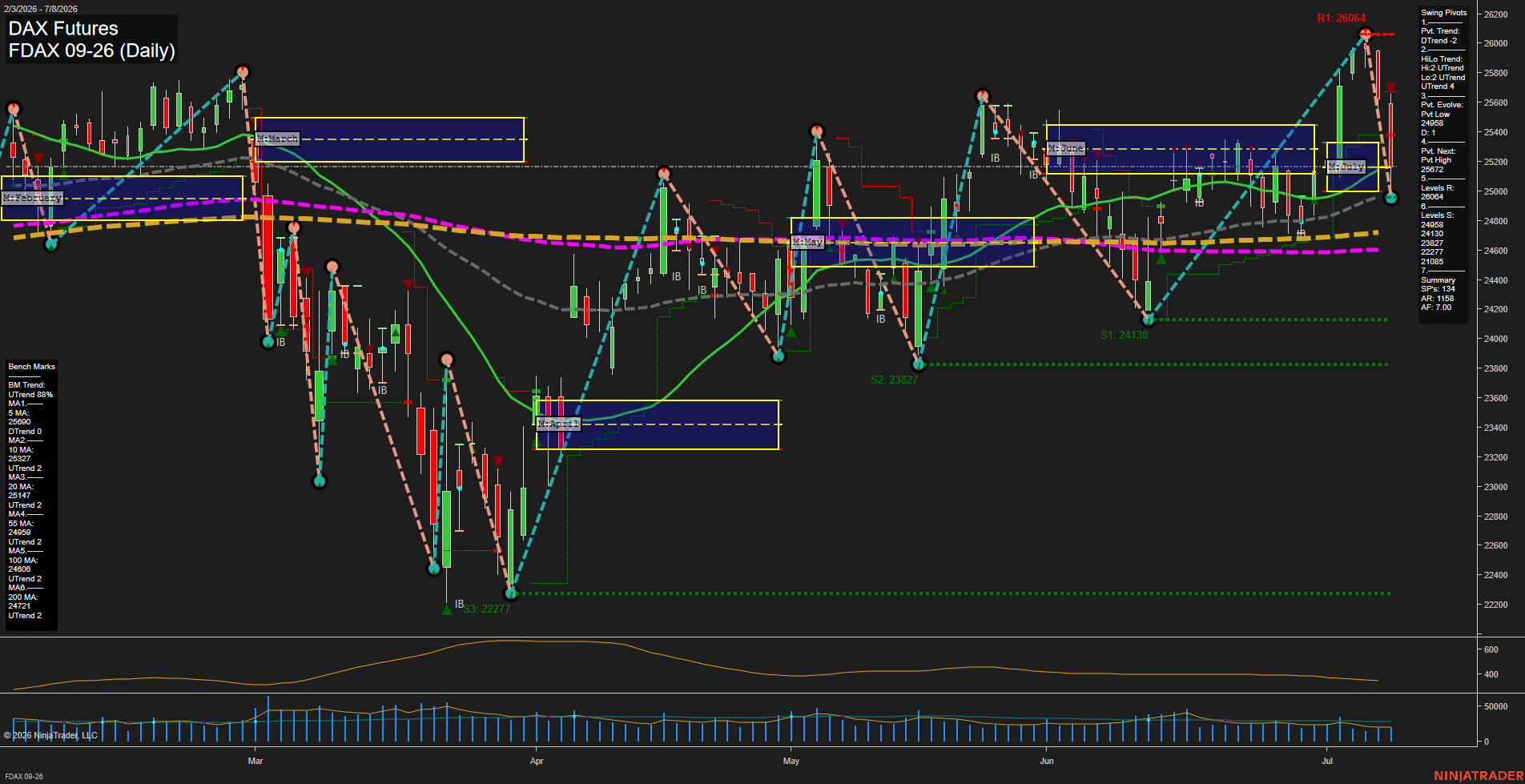Click the 24000 price axis label

(x=1495, y=339)
